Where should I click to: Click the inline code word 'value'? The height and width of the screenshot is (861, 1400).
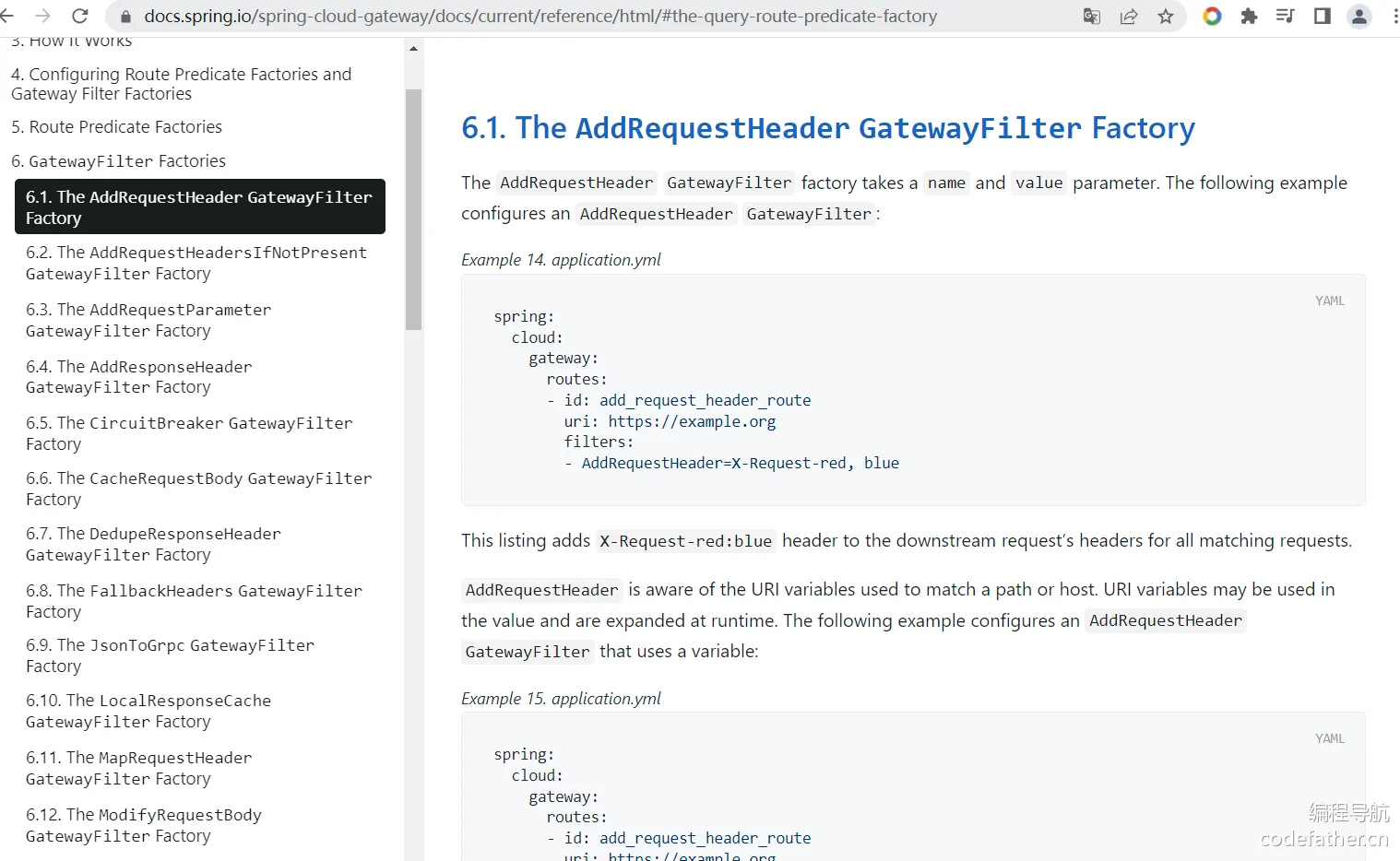1039,183
